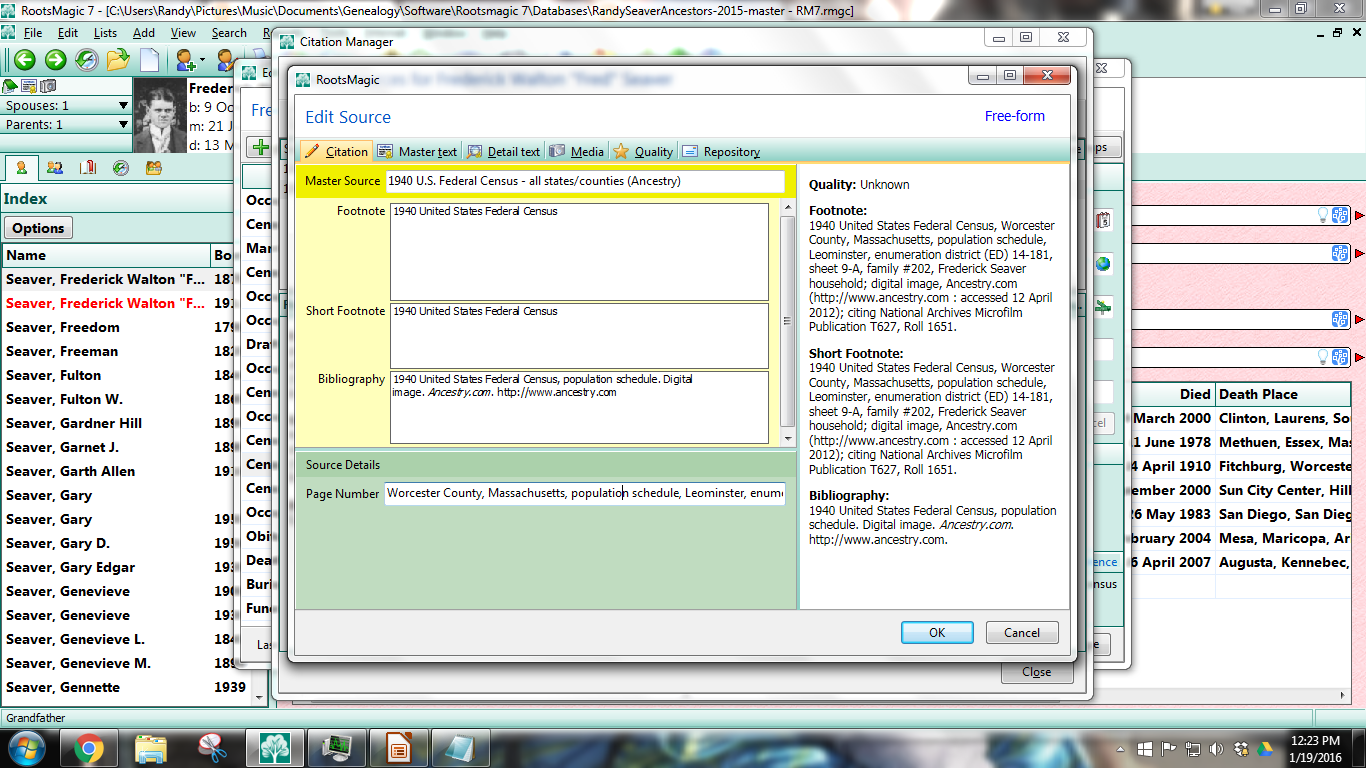
Task: Launch the Snipping Tool from the taskbar
Action: (x=212, y=748)
